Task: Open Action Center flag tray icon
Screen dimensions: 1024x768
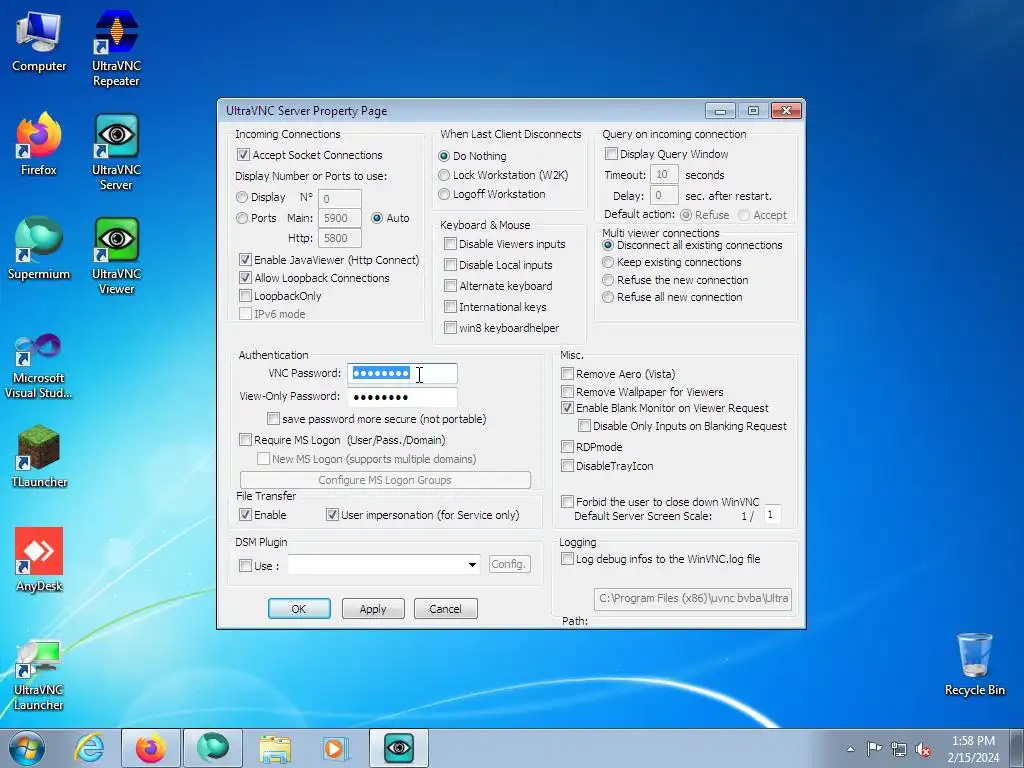Action: [874, 749]
